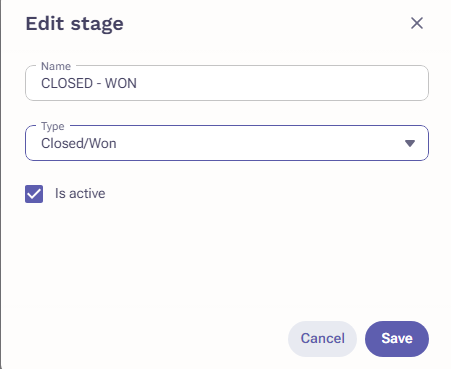Click the 'Edit stage' dialog heading

pyautogui.click(x=75, y=24)
